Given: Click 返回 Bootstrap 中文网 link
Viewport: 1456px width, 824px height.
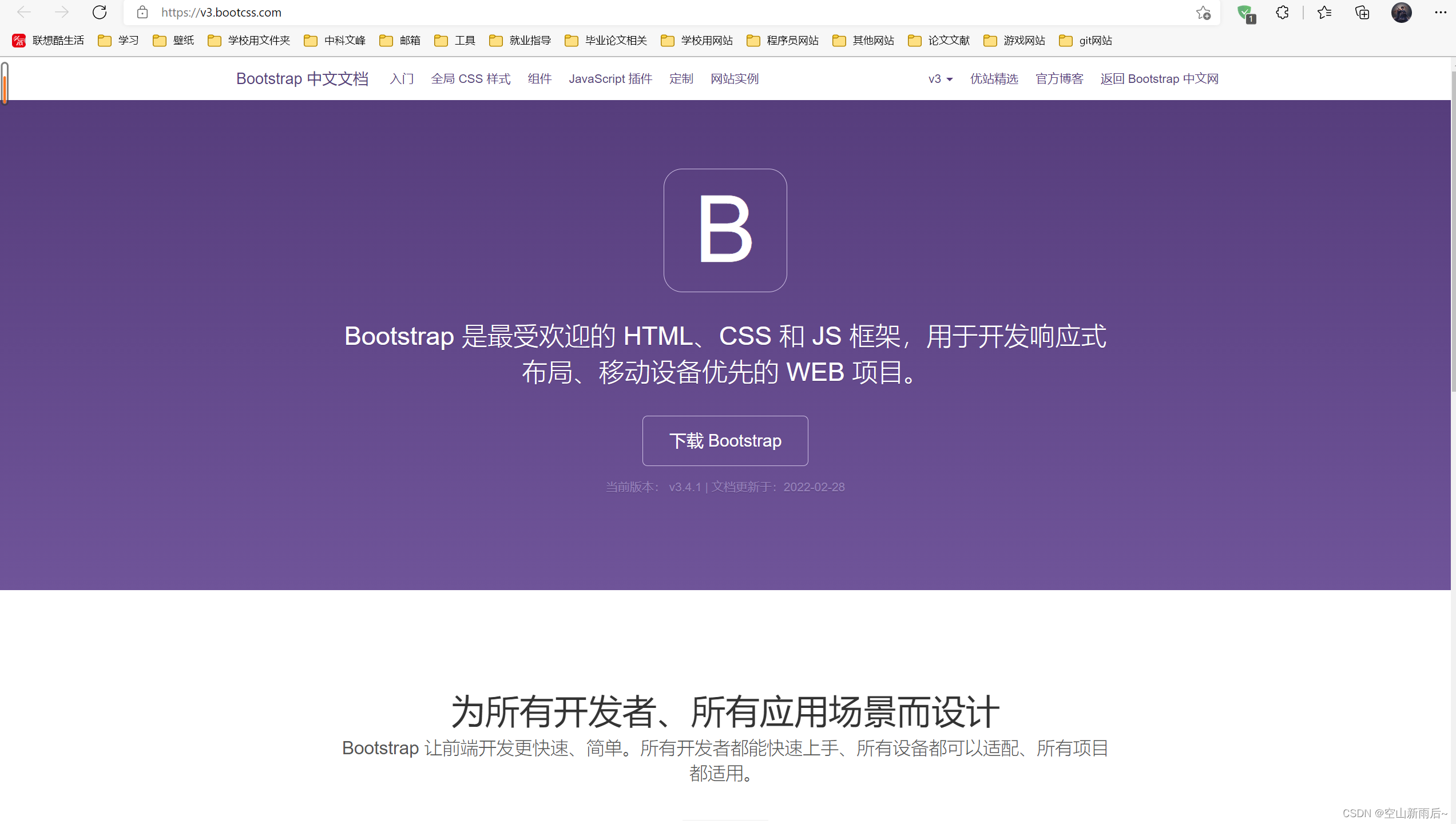Looking at the screenshot, I should coord(1159,79).
